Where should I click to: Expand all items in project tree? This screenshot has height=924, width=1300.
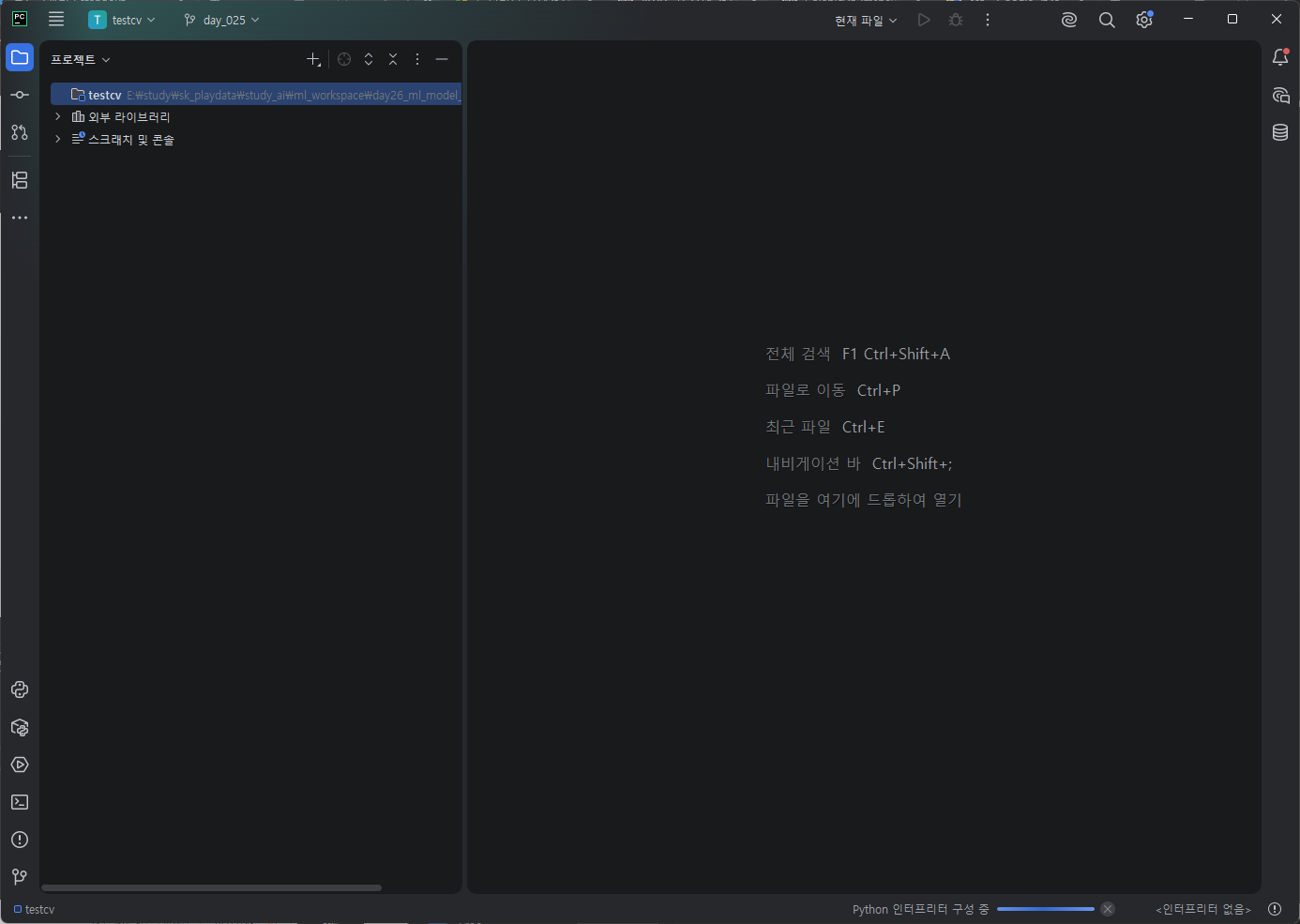(369, 59)
